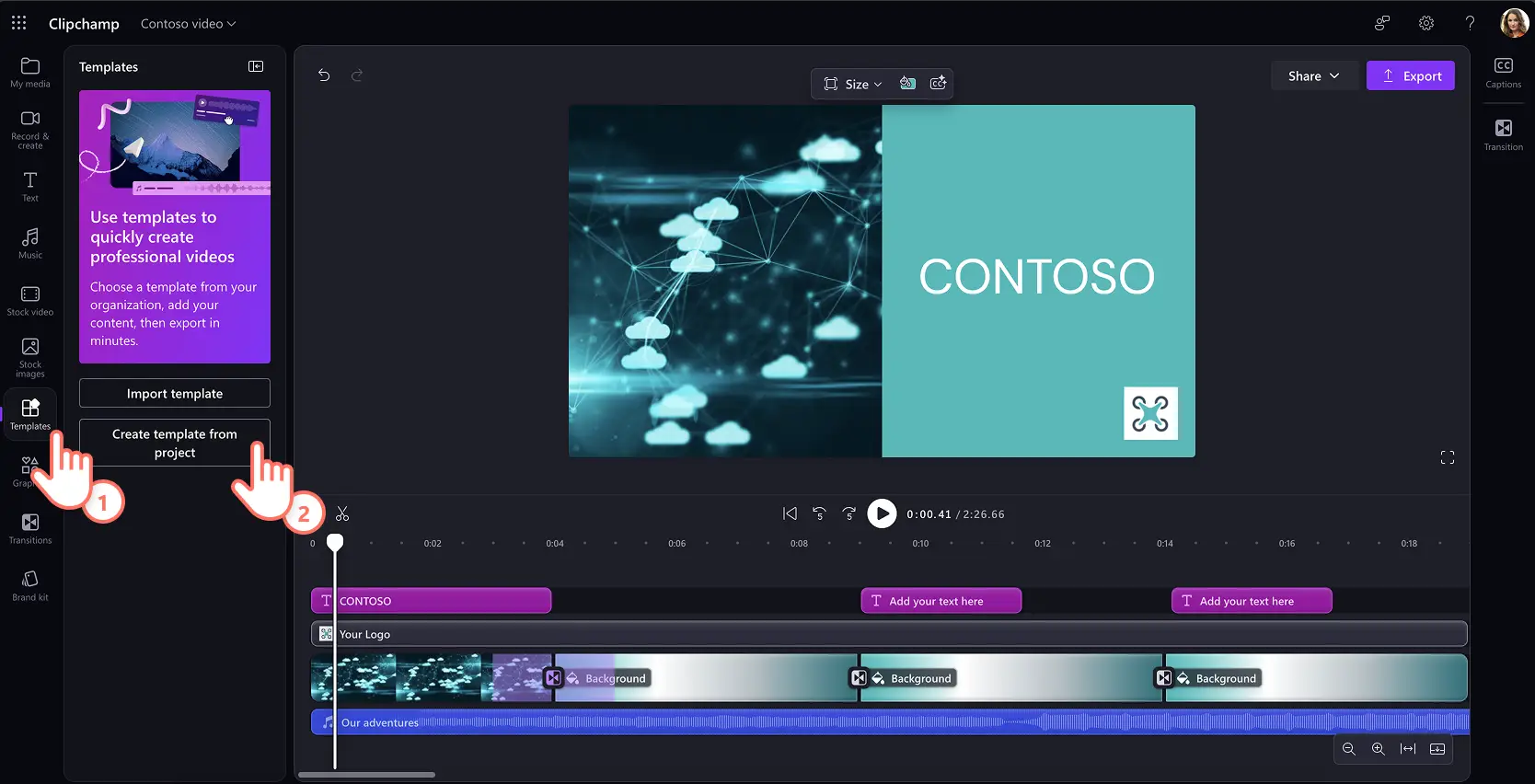This screenshot has width=1535, height=784.
Task: Fit timeline to screen
Action: 1408,749
